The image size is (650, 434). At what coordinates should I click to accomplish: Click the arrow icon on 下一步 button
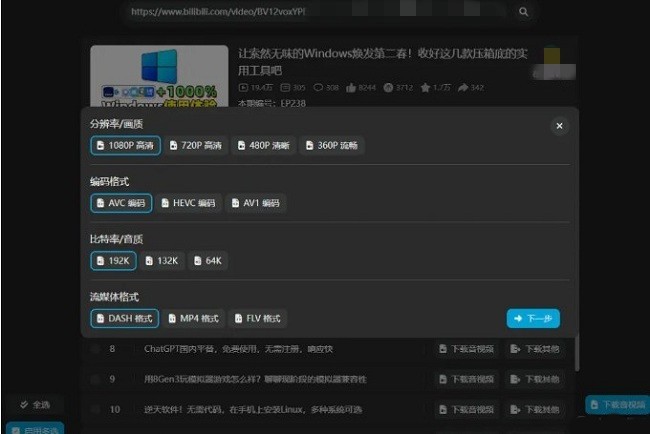[x=519, y=319]
